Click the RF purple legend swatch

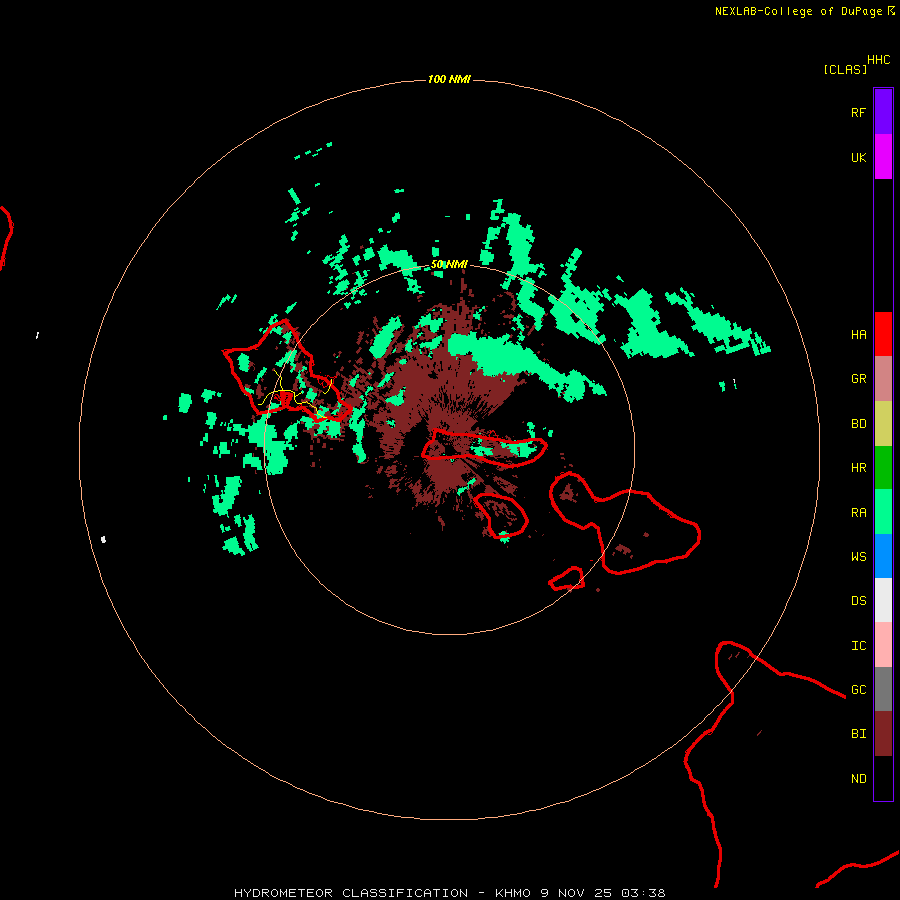coord(883,112)
